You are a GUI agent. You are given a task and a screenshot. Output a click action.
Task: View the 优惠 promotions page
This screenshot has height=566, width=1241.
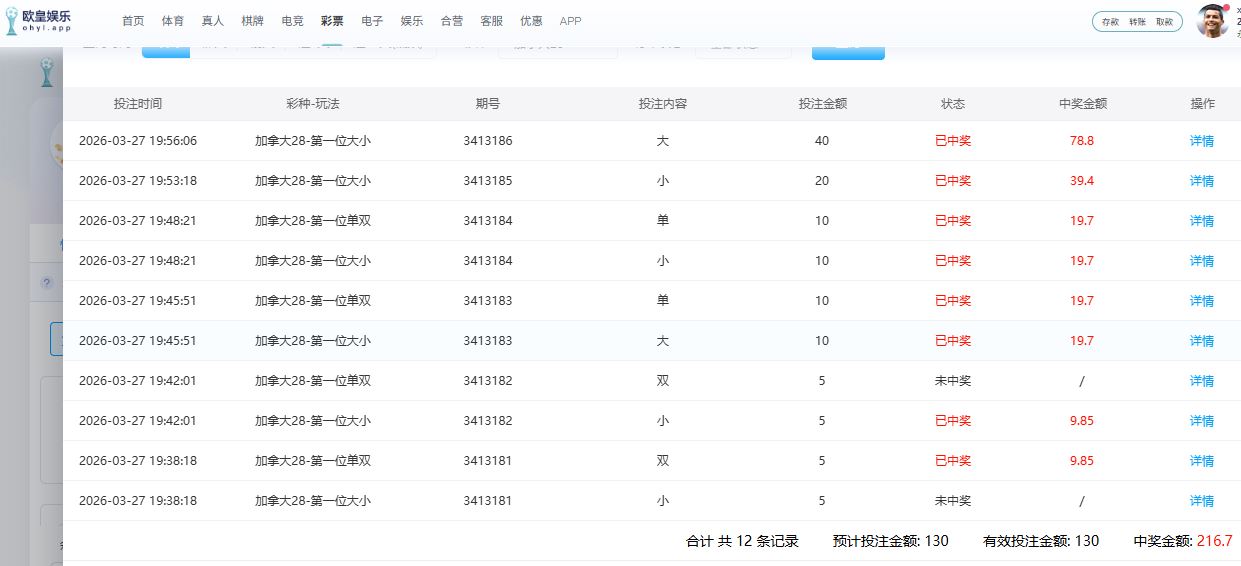[x=531, y=21]
